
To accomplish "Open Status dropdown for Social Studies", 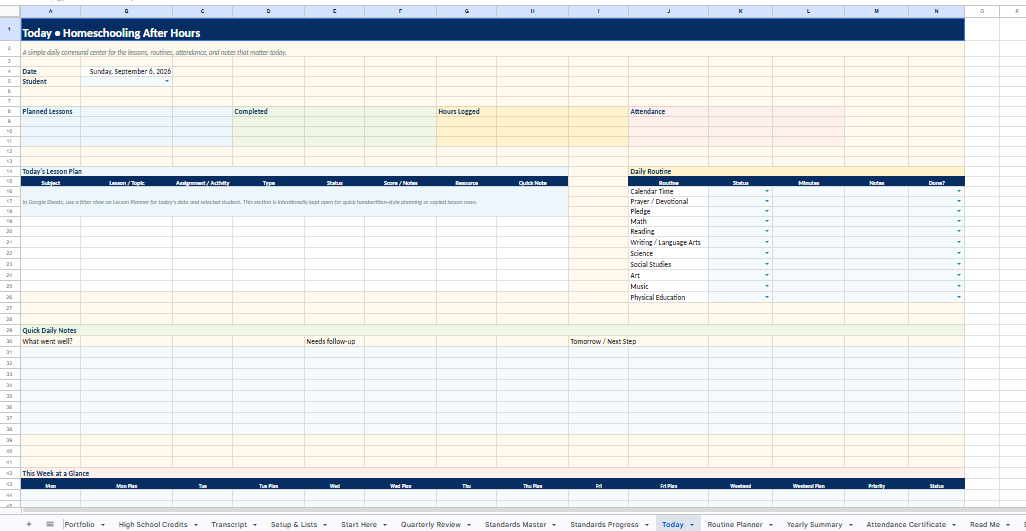I will 767,264.
